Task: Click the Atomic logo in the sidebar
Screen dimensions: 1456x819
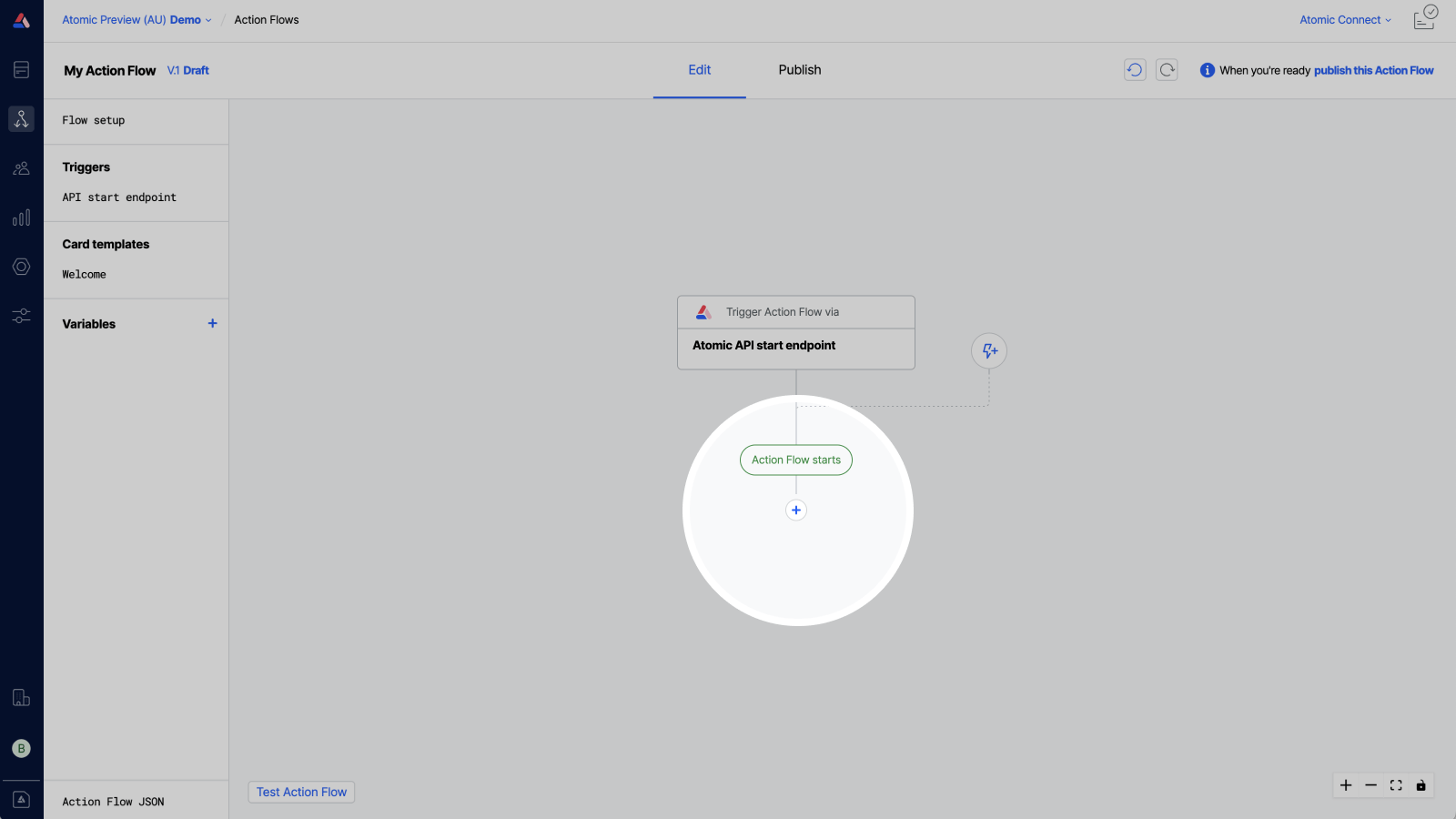Action: click(x=22, y=20)
